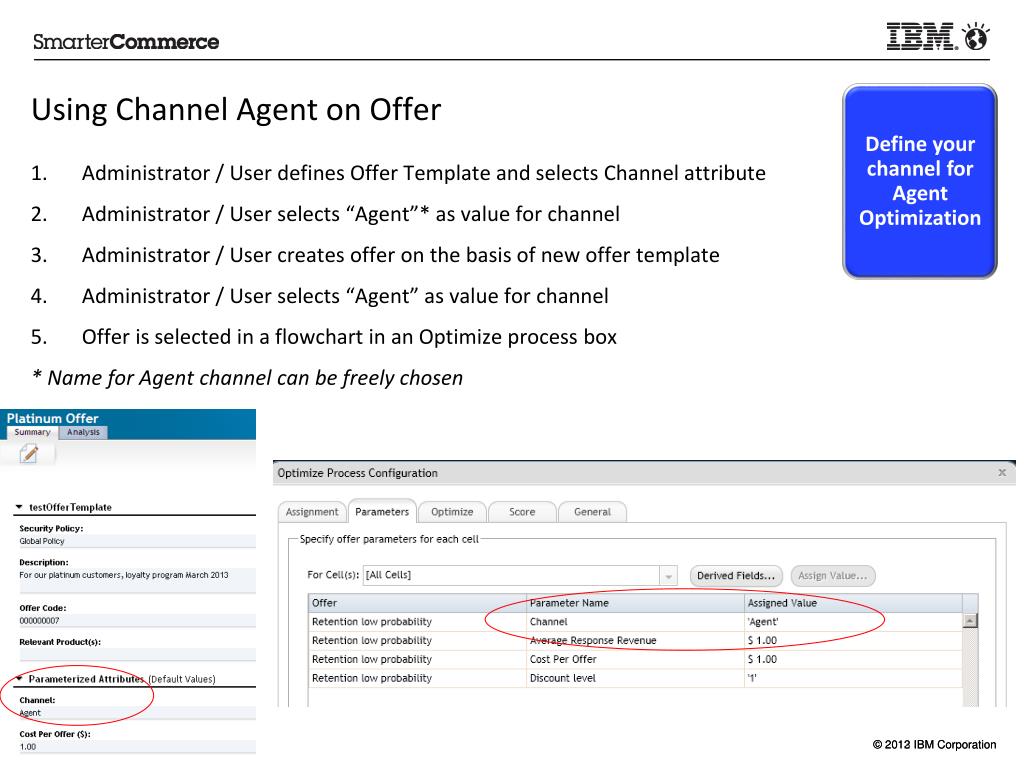Click the Assign Value... button

pyautogui.click(x=833, y=575)
